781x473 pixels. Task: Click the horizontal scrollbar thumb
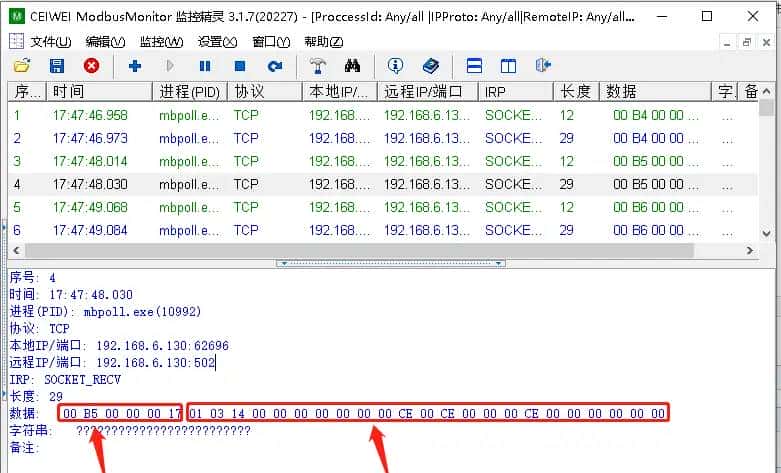click(x=359, y=250)
